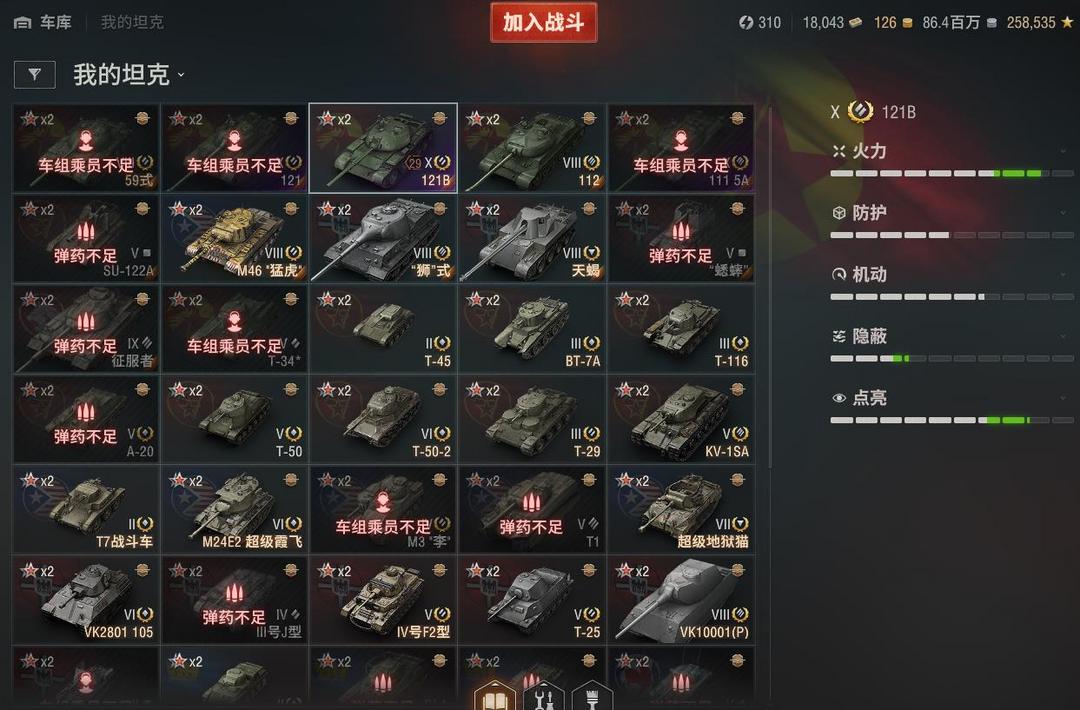The height and width of the screenshot is (710, 1080).
Task: Select the 天蝎 tier VIII tank
Action: click(532, 238)
